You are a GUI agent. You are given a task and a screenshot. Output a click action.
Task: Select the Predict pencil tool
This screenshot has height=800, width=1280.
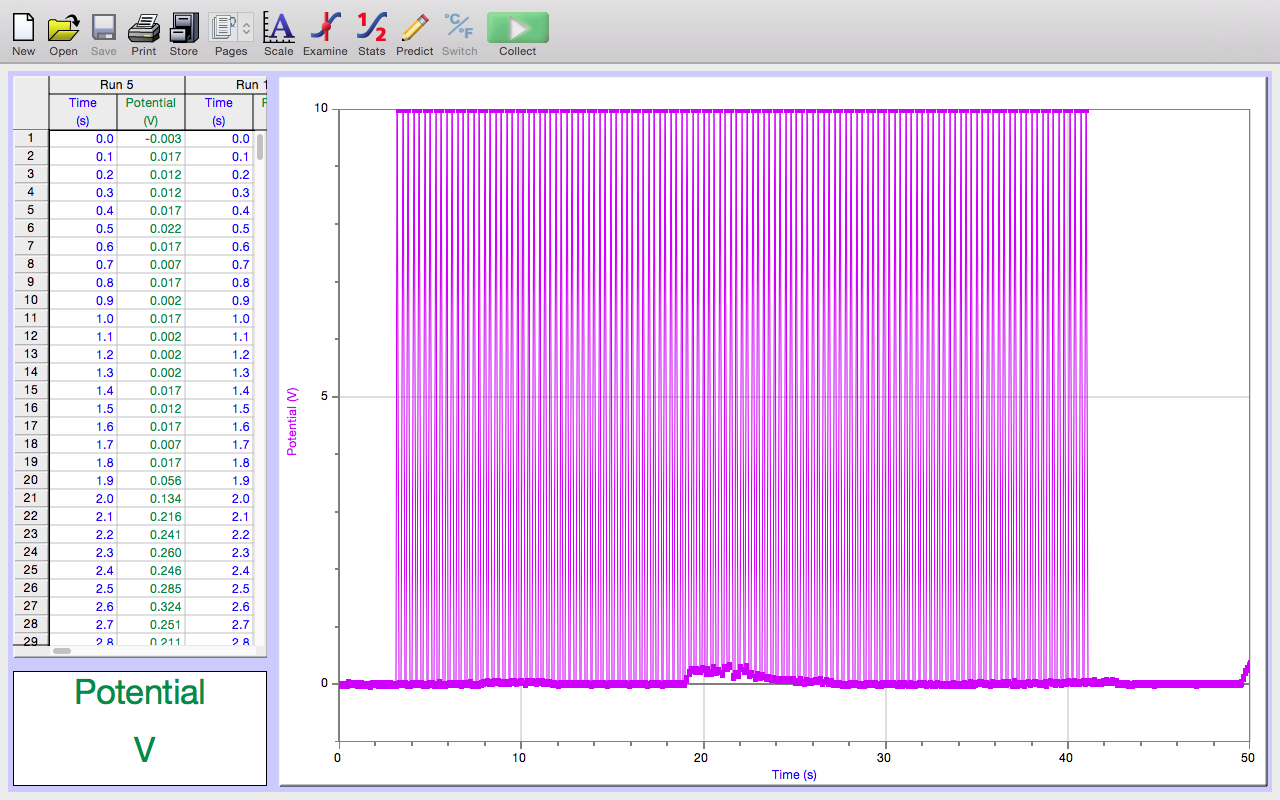(x=414, y=27)
